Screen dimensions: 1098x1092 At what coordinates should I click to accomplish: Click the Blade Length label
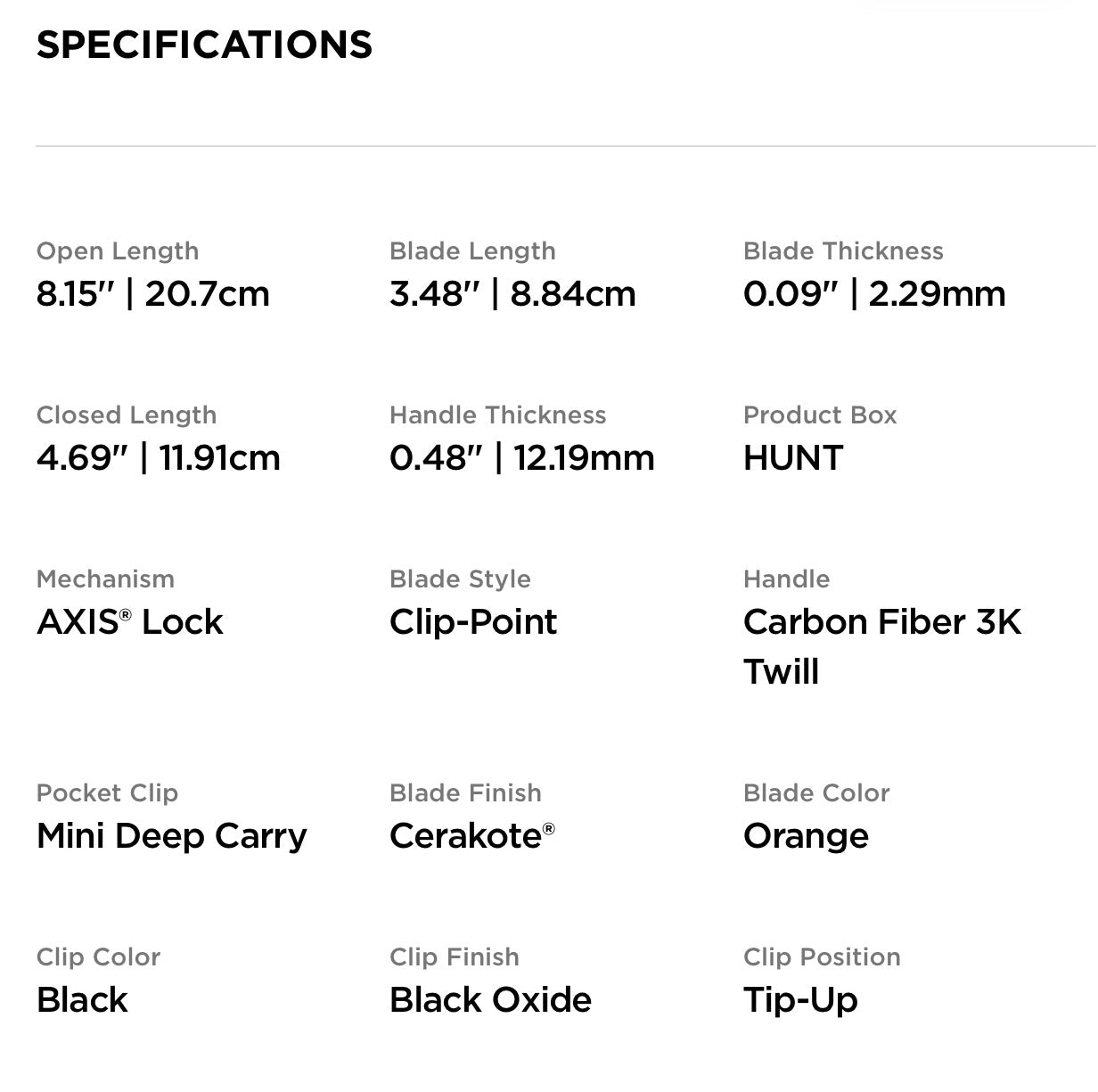point(472,250)
